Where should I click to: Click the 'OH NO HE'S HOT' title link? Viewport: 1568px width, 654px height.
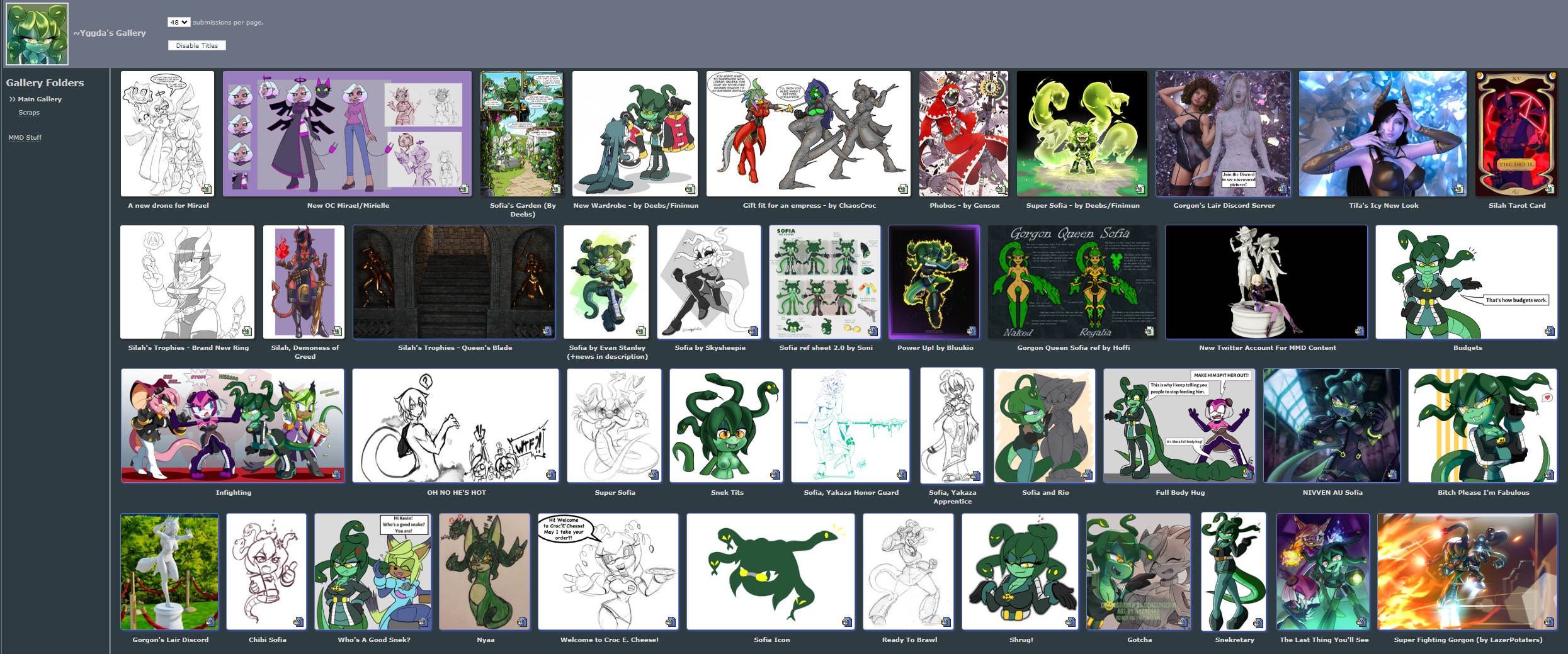coord(457,492)
